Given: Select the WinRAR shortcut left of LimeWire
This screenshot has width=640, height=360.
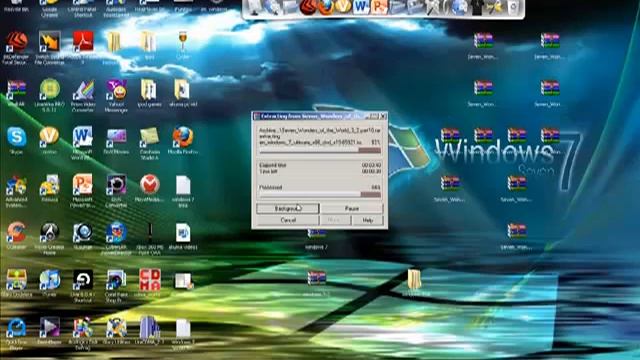Looking at the screenshot, I should (x=16, y=90).
